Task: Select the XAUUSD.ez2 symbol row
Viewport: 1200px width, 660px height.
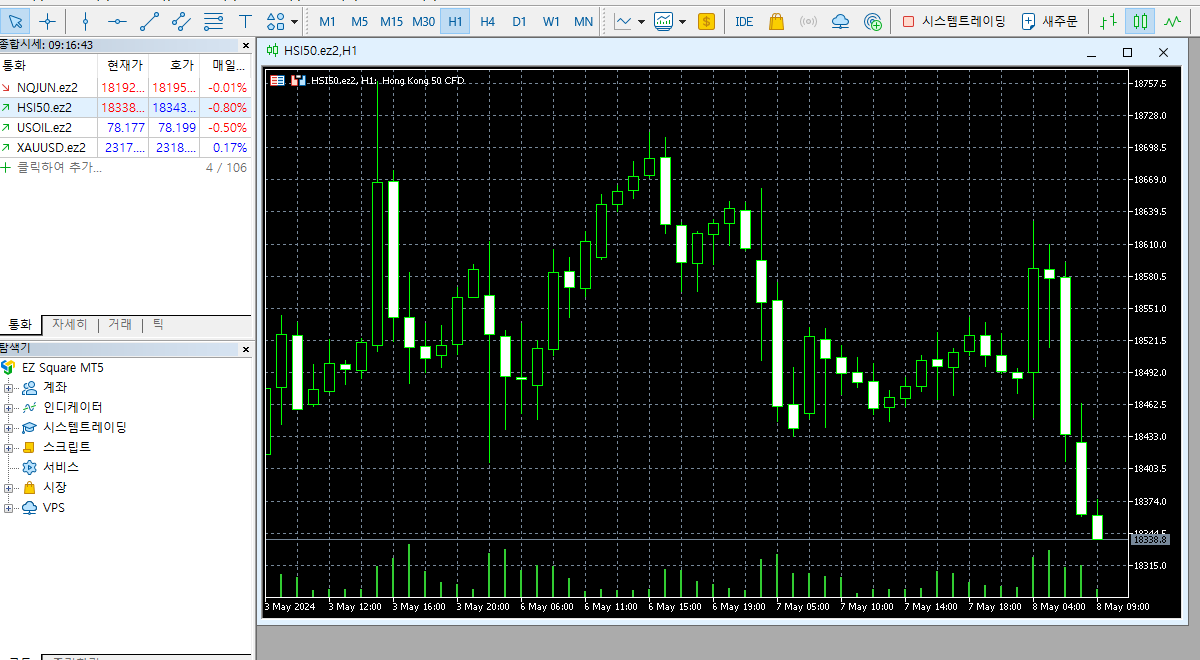Action: [x=125, y=147]
